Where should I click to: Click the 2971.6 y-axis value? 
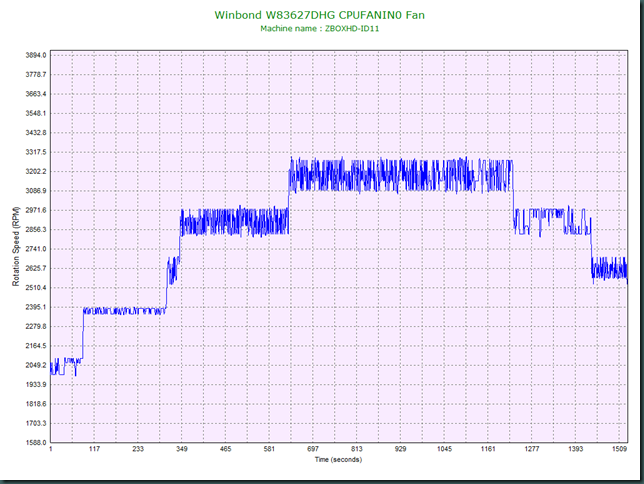[36, 210]
